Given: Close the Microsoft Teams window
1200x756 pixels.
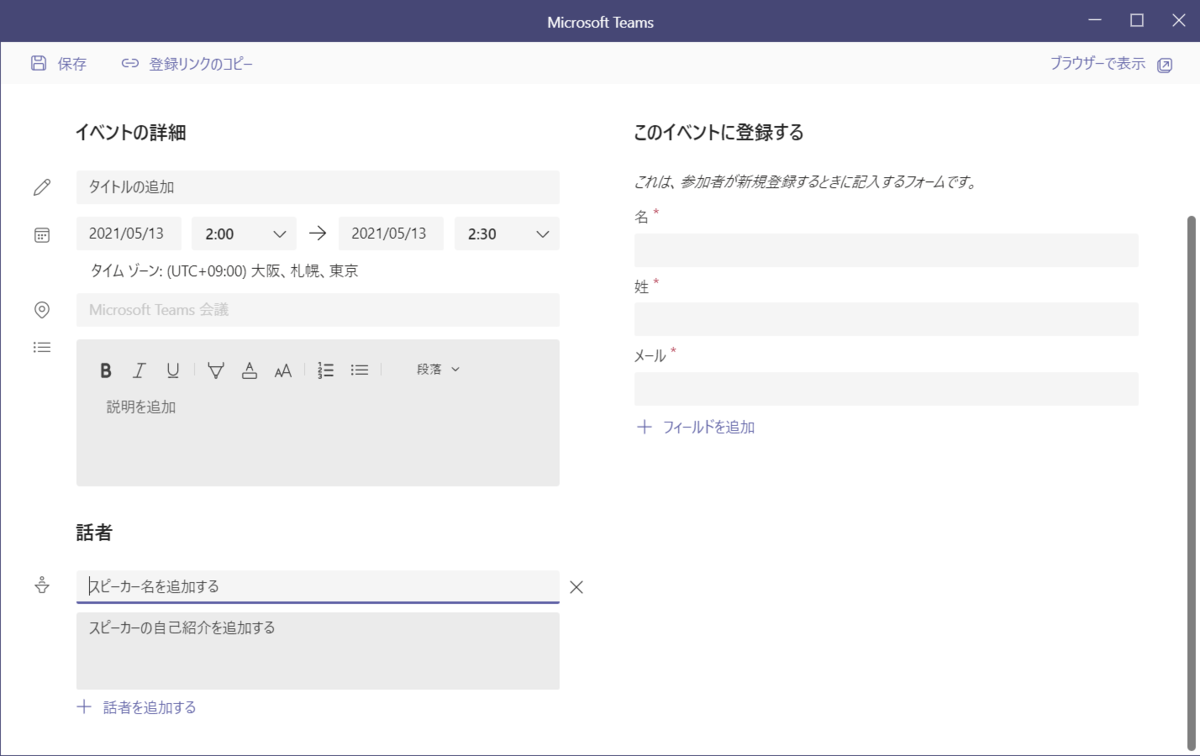Looking at the screenshot, I should tap(1178, 20).
